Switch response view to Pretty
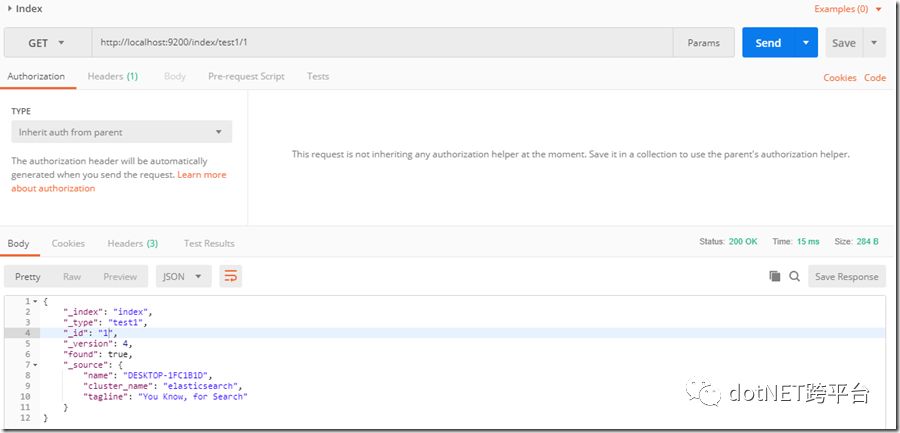The height and width of the screenshot is (433, 900). click(28, 277)
